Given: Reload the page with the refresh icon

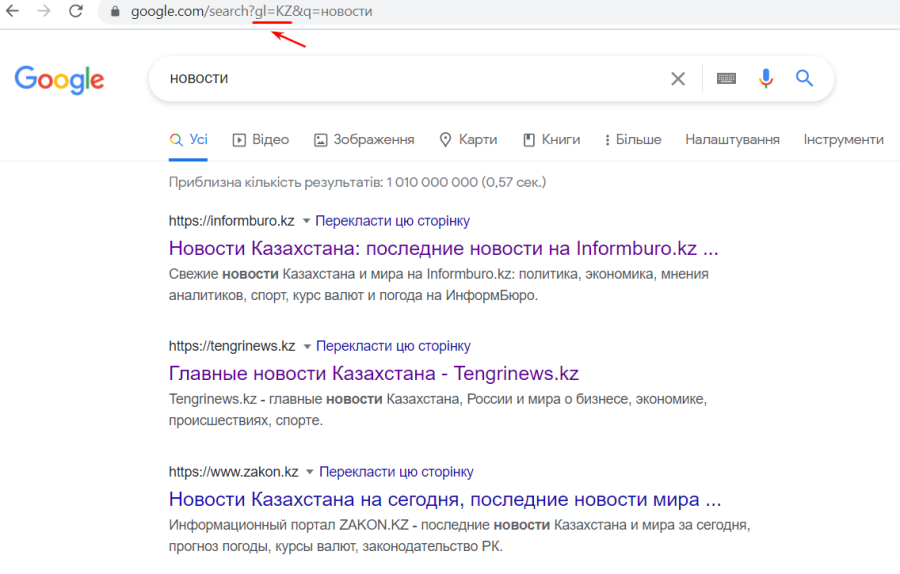Looking at the screenshot, I should click(76, 11).
